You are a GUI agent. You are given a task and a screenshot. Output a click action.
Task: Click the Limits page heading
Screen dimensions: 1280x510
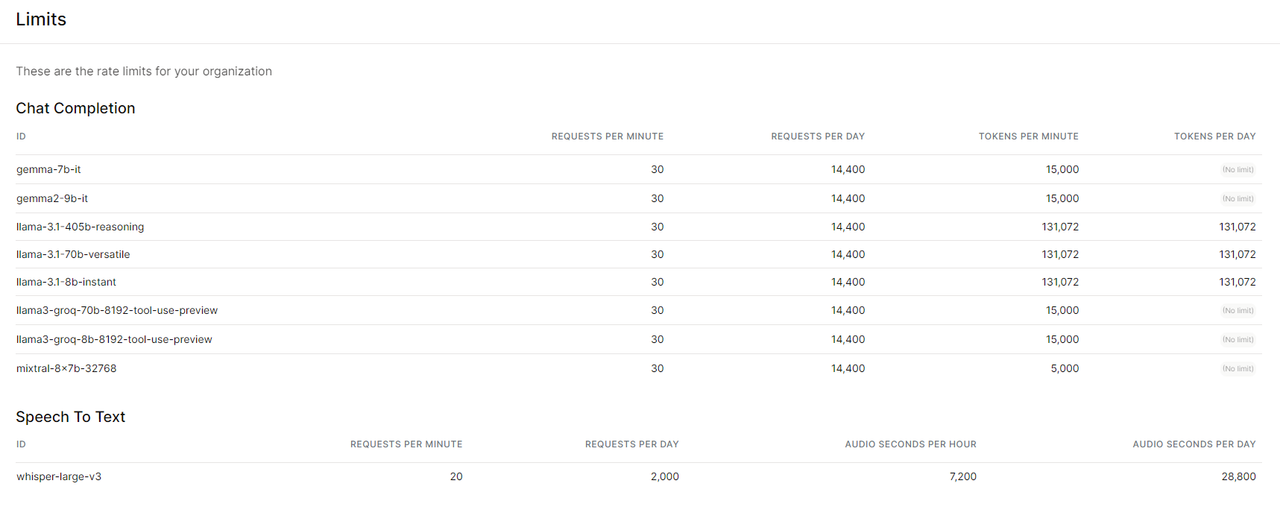coord(41,19)
